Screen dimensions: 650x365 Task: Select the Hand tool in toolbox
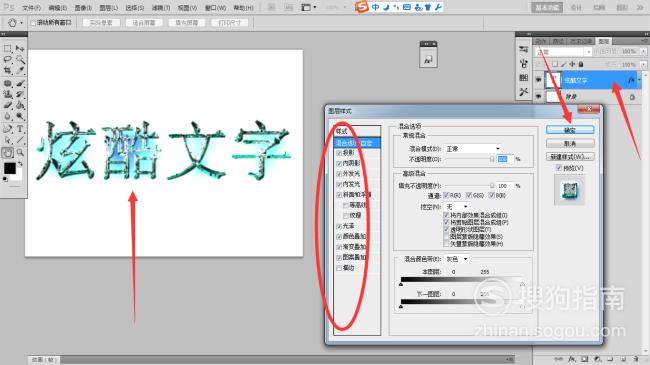tap(7, 153)
